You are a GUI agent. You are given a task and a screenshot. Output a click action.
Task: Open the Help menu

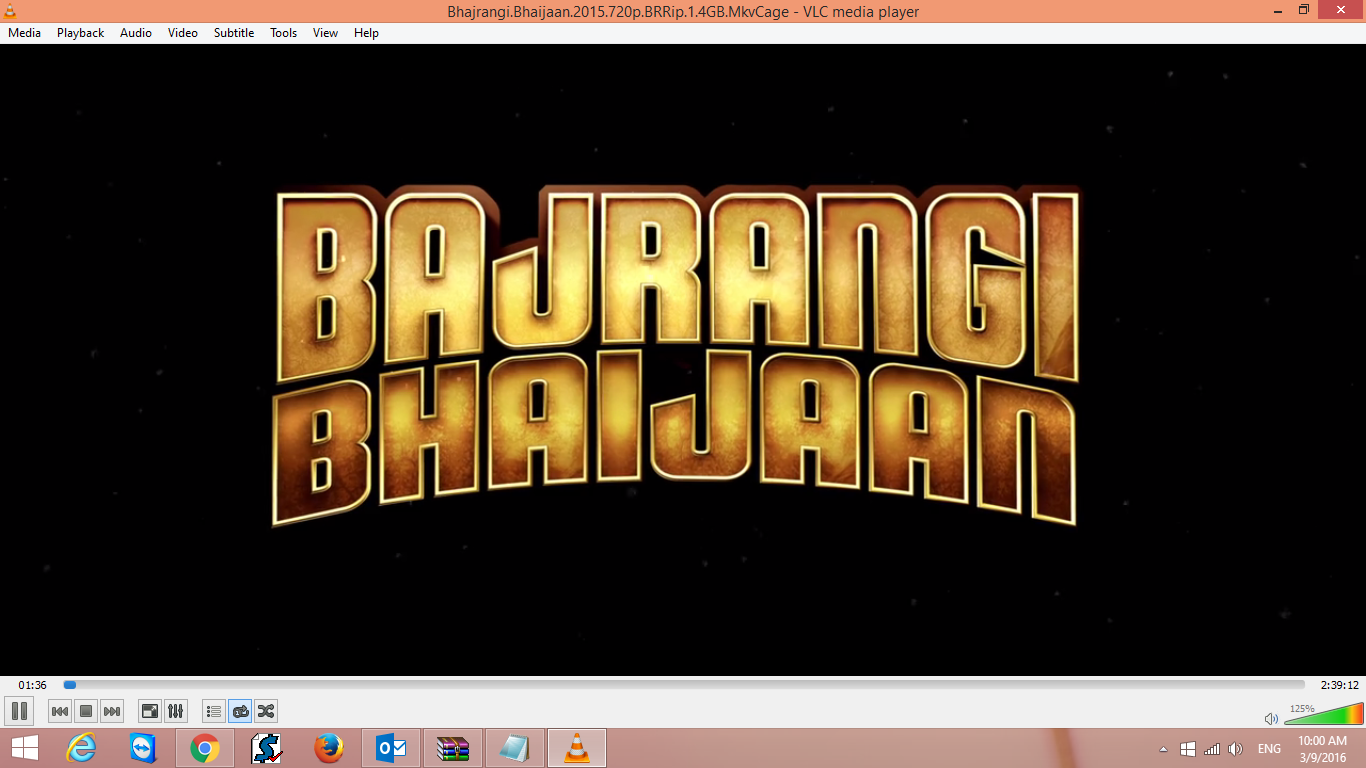coord(367,33)
